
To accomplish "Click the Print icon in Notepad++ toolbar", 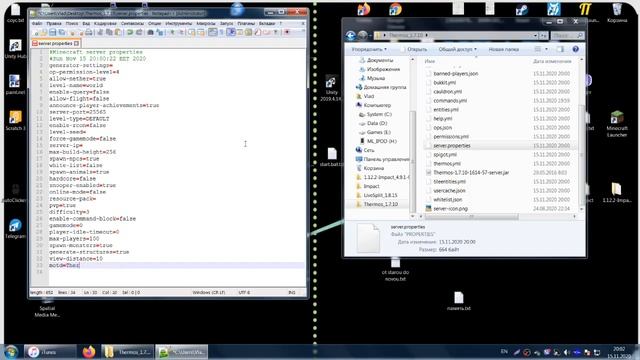I will pos(89,32).
